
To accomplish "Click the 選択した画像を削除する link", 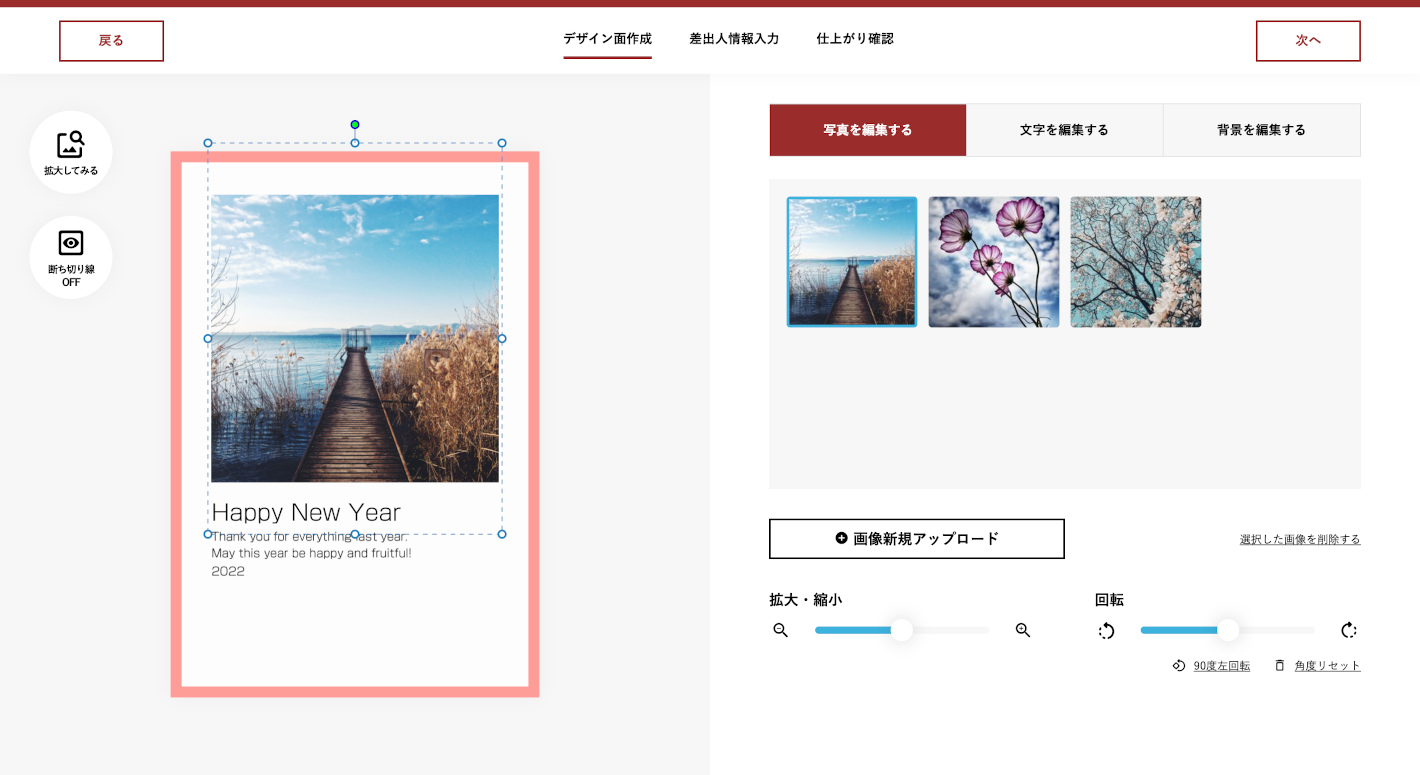I will point(1299,538).
